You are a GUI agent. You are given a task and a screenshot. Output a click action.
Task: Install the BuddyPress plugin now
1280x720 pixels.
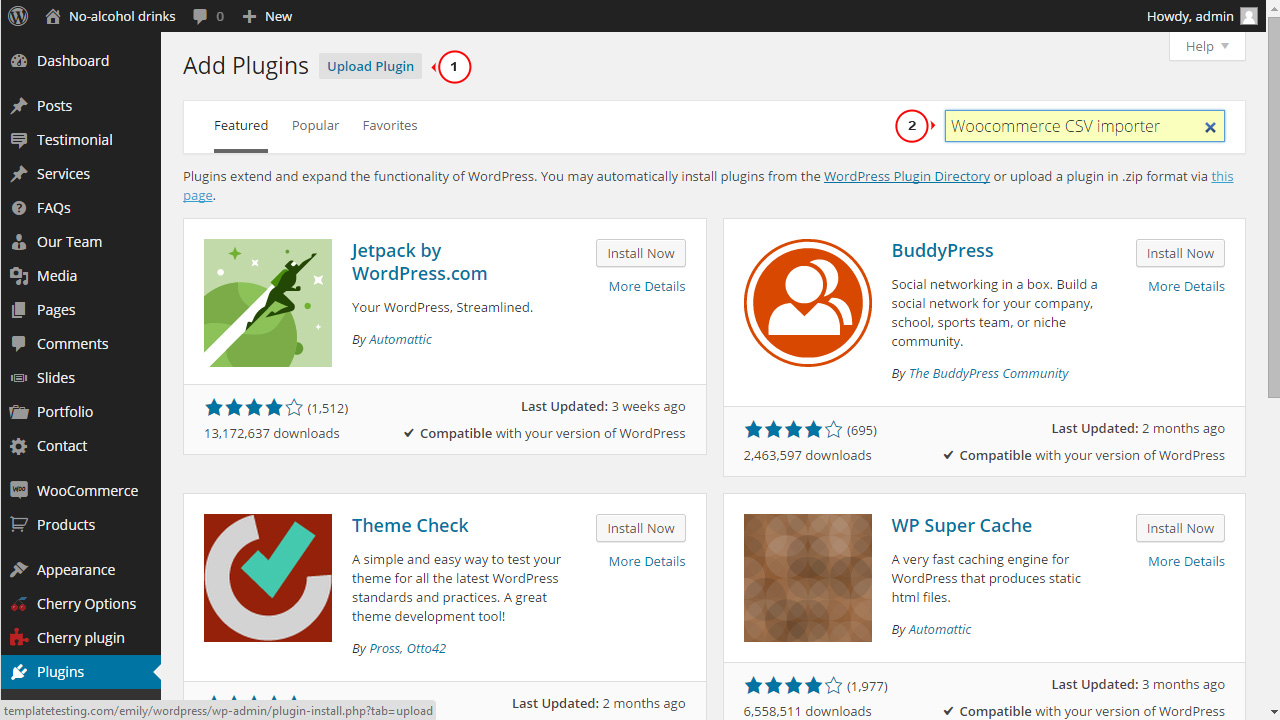click(x=1180, y=253)
